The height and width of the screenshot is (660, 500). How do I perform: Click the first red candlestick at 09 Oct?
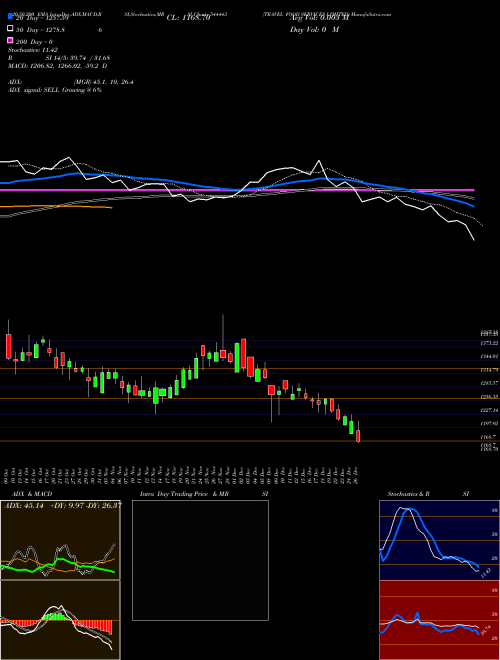click(x=8, y=346)
